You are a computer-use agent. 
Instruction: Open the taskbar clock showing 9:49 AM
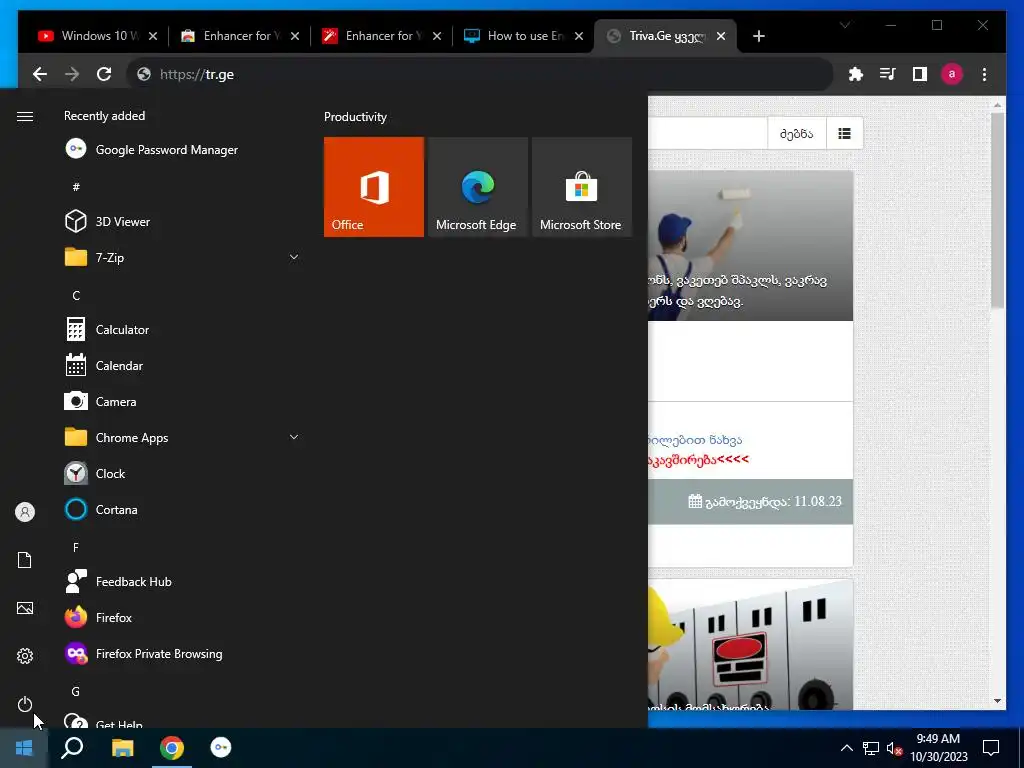[x=938, y=748]
